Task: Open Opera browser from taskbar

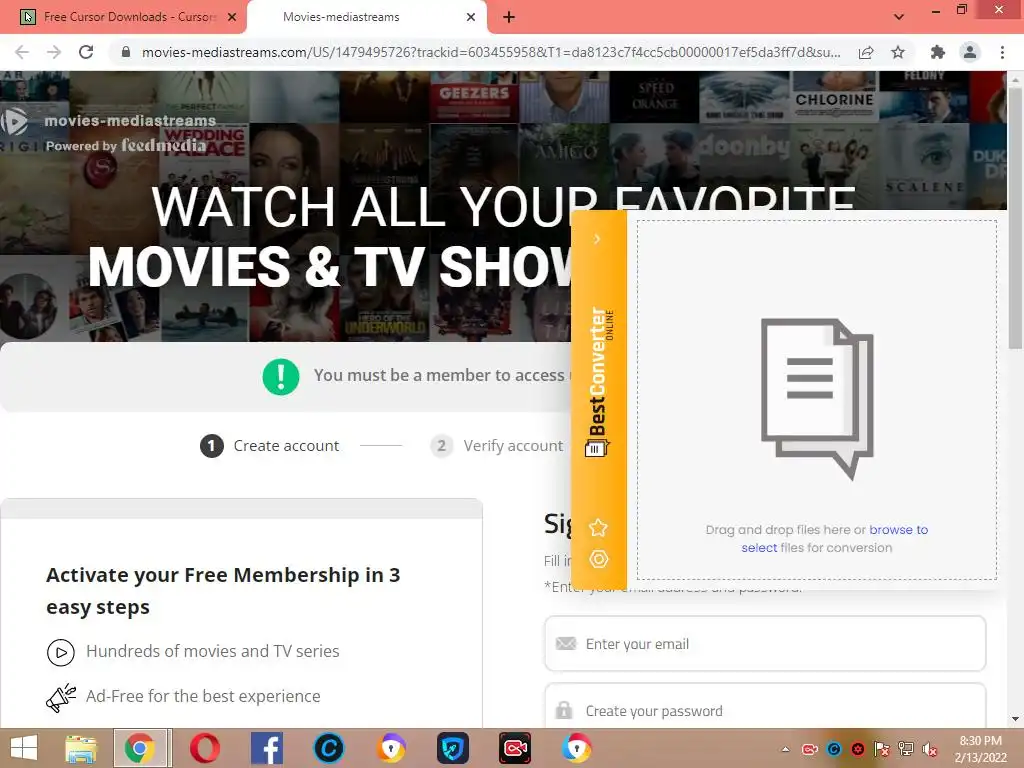Action: click(204, 748)
